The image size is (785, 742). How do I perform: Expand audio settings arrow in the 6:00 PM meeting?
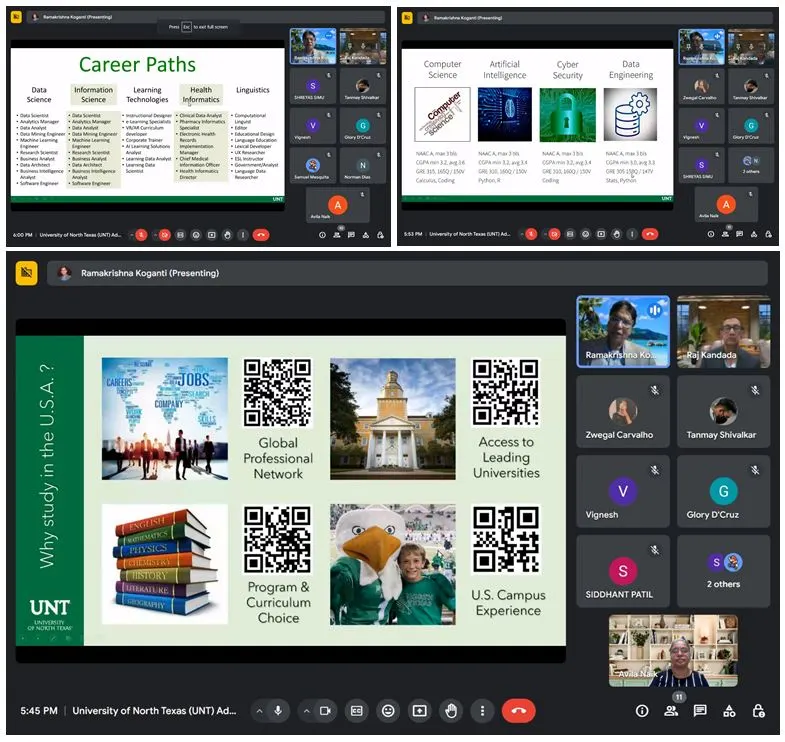pyautogui.click(x=132, y=235)
